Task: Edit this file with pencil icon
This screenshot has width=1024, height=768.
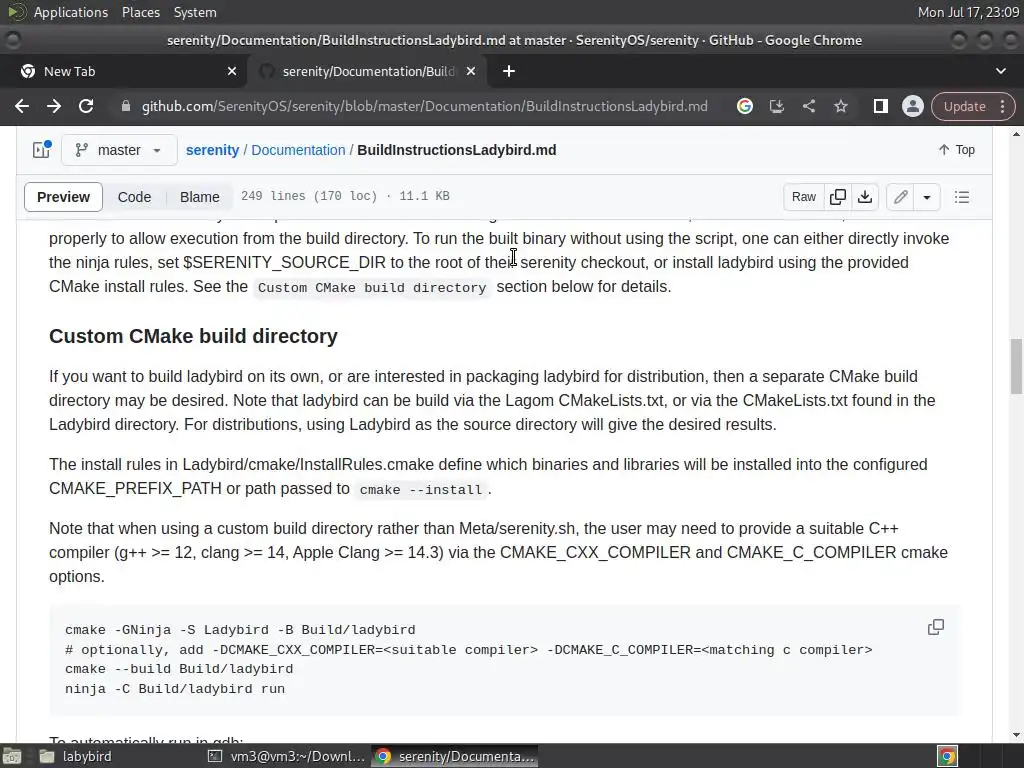Action: click(x=901, y=197)
